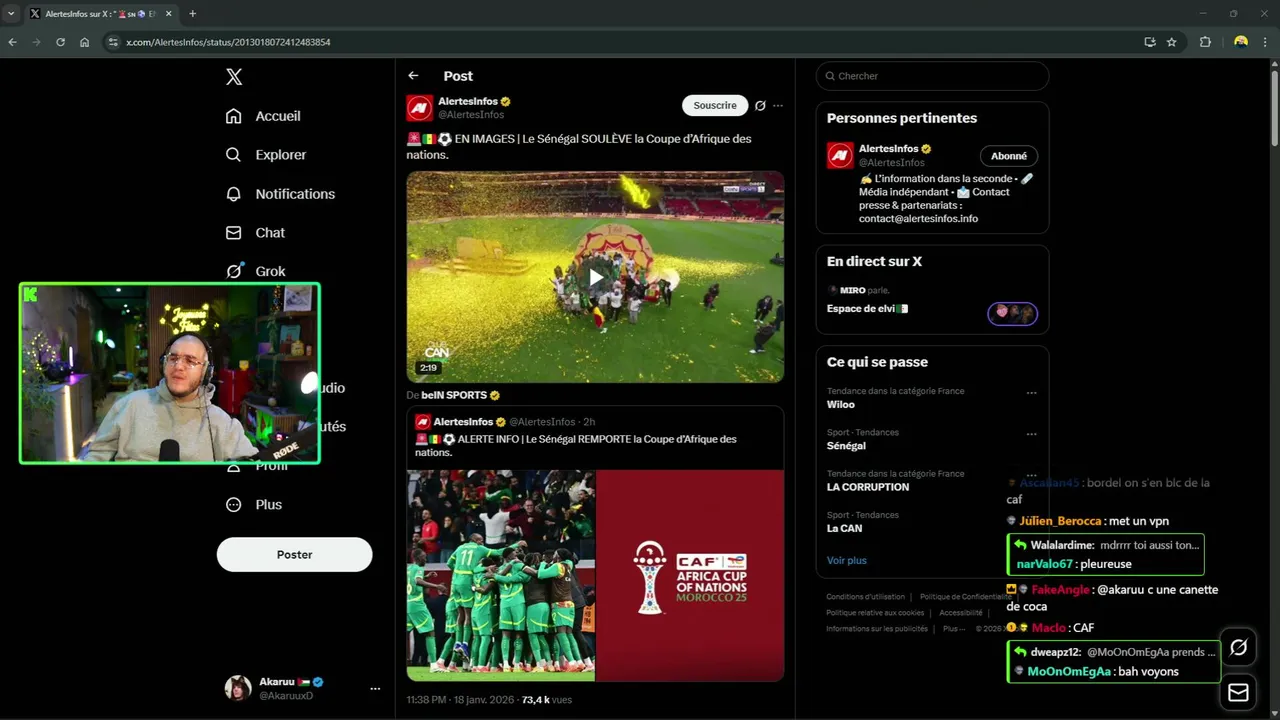
Task: Open the floating Grok button
Action: point(1238,648)
